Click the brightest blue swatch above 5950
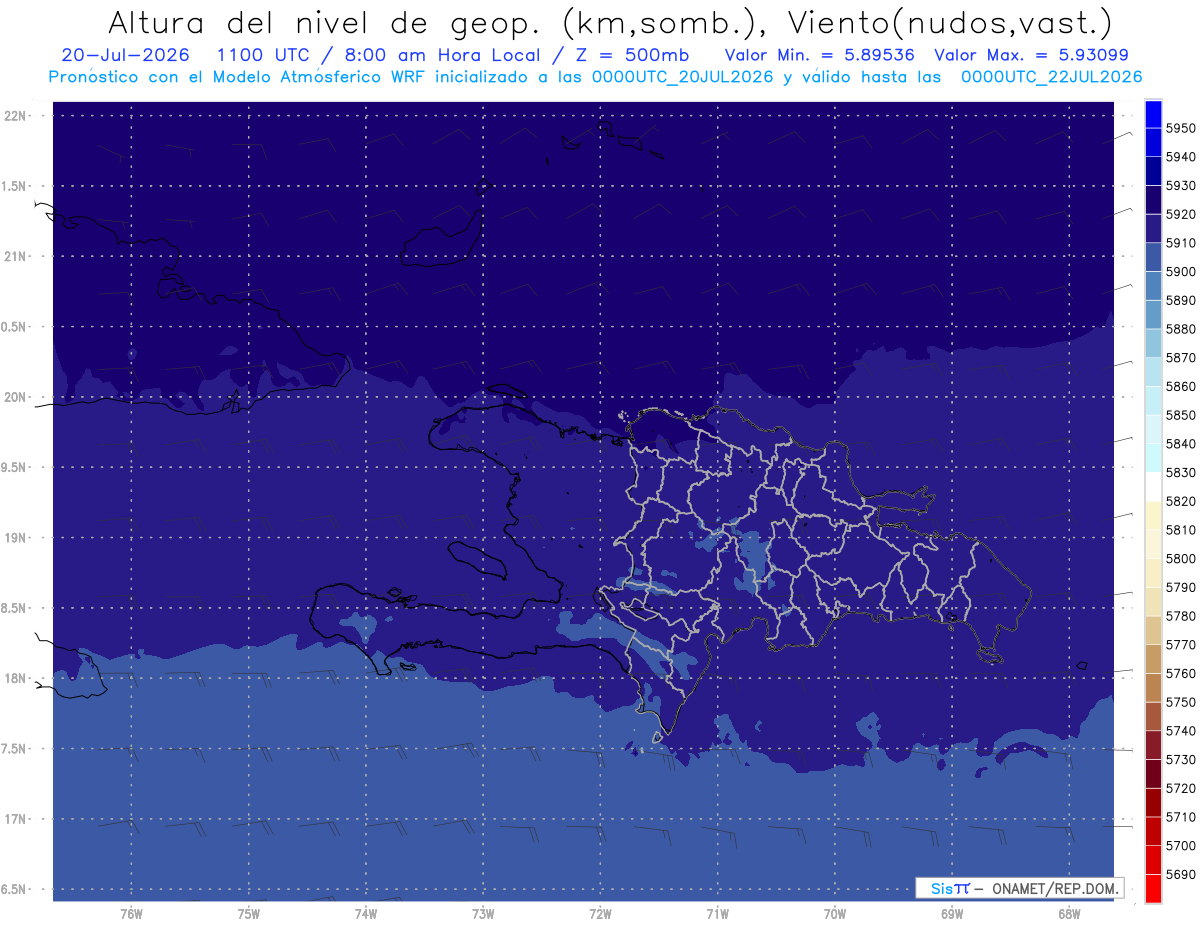Screen dimensions: 1200x927 pyautogui.click(x=1153, y=114)
